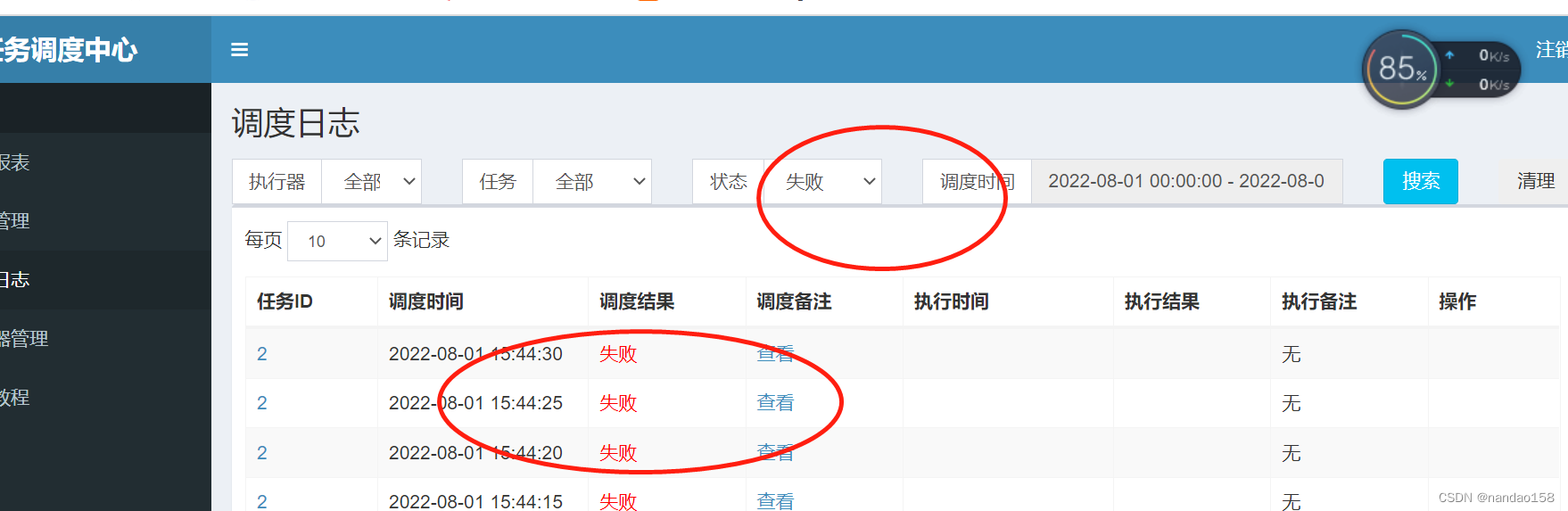This screenshot has height=511, width=1568.
Task: Click 失败 result in the 15:44:20 row
Action: [618, 453]
